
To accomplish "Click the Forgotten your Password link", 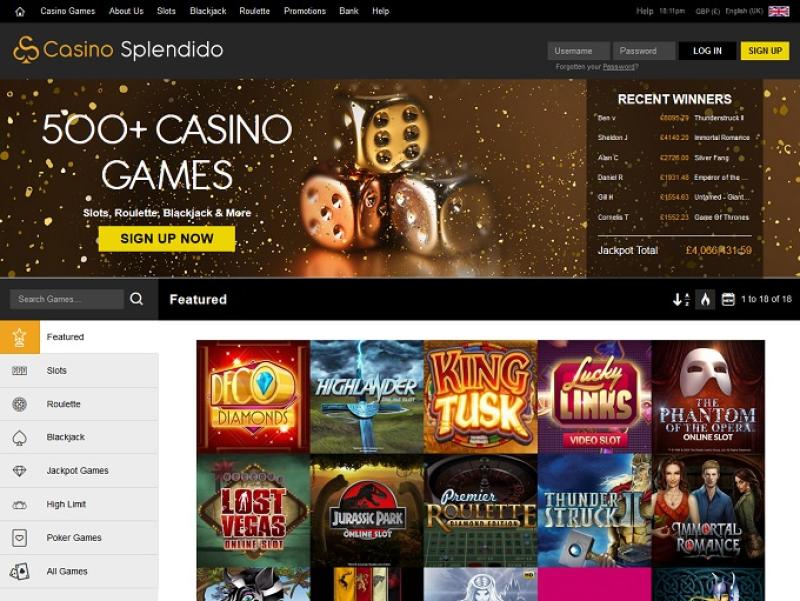I will point(597,67).
